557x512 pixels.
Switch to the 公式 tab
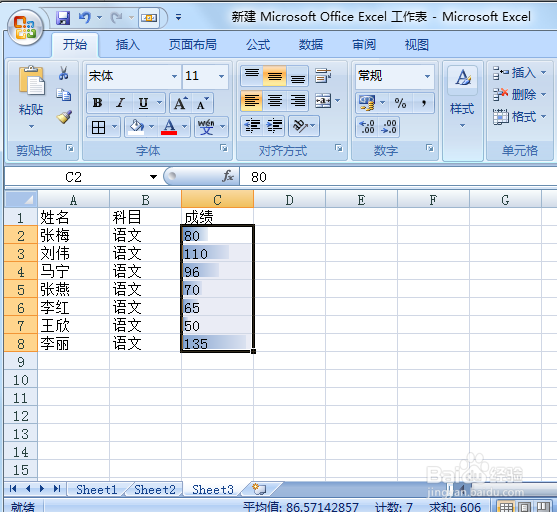coord(258,45)
